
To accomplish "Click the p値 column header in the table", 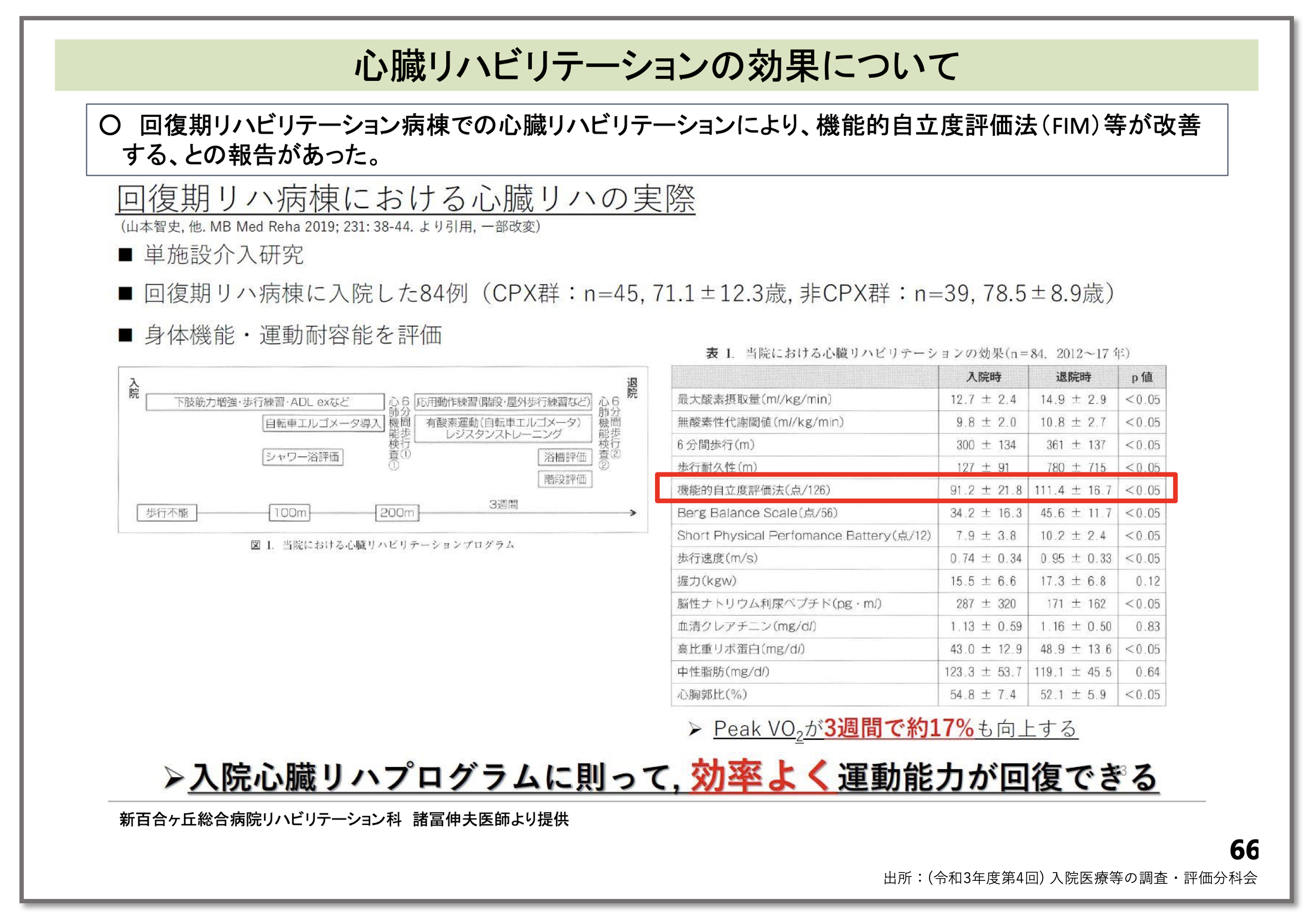I will [1141, 377].
